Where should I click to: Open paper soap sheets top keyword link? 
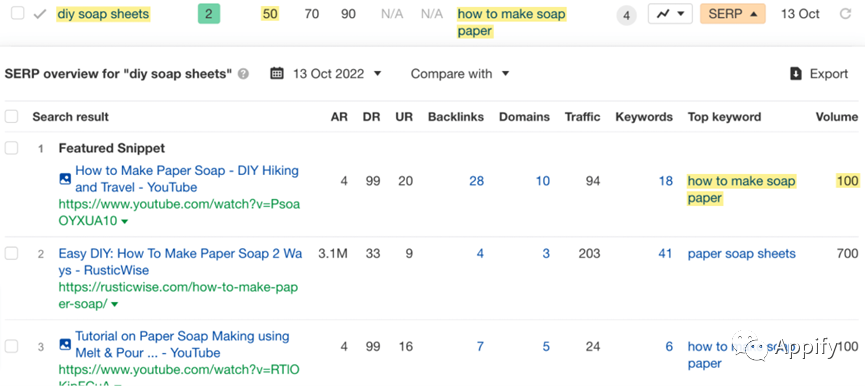(x=741, y=254)
